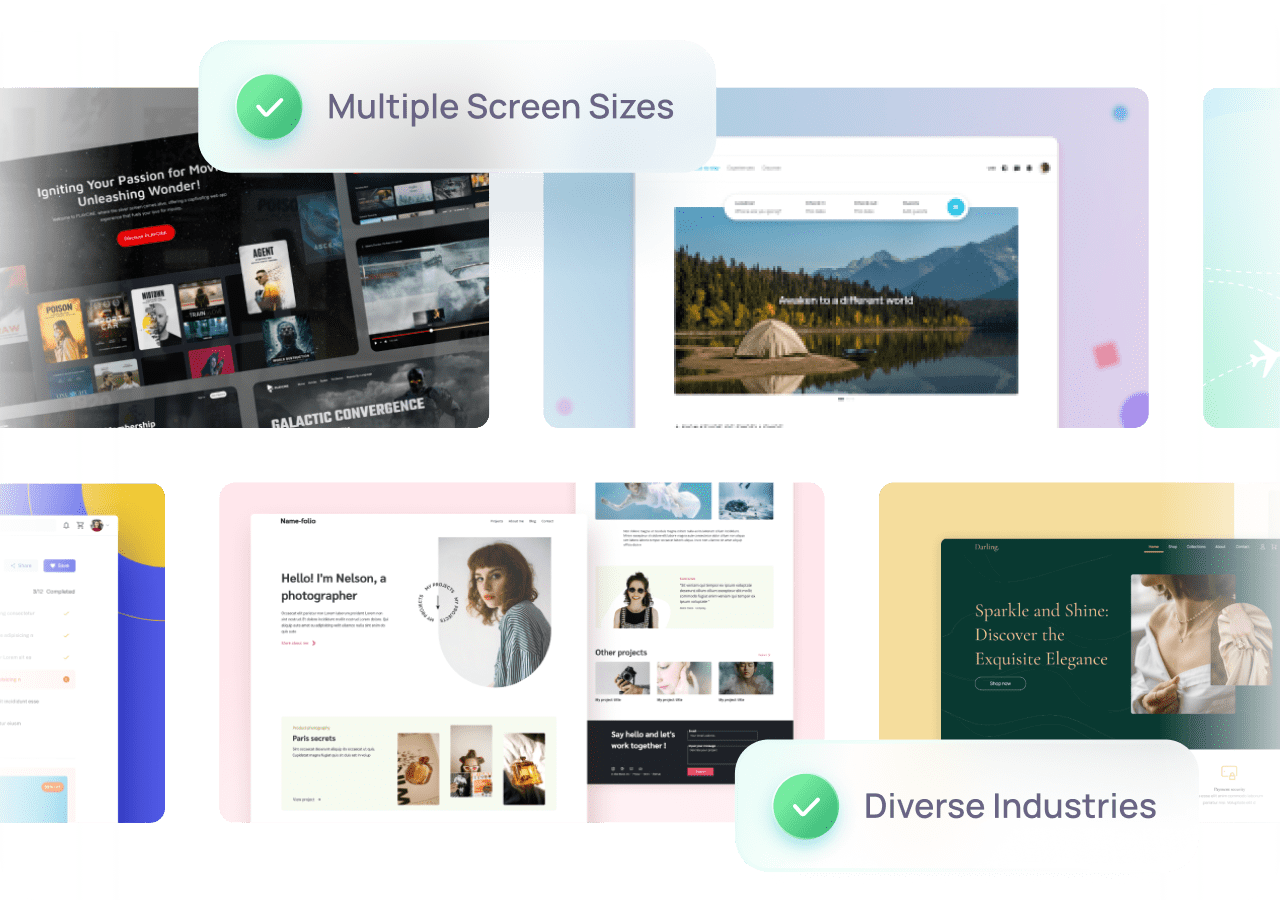The width and height of the screenshot is (1280, 900).
Task: Click the round blue search button in travel template
Action: (x=955, y=207)
